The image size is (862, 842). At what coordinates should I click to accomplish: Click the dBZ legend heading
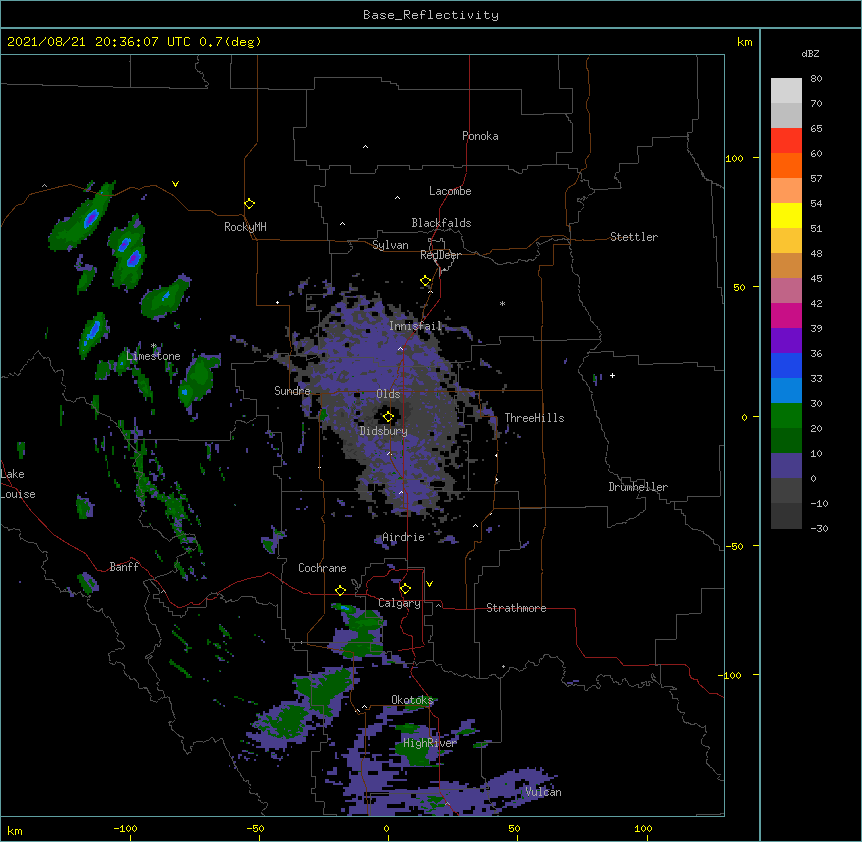810,54
